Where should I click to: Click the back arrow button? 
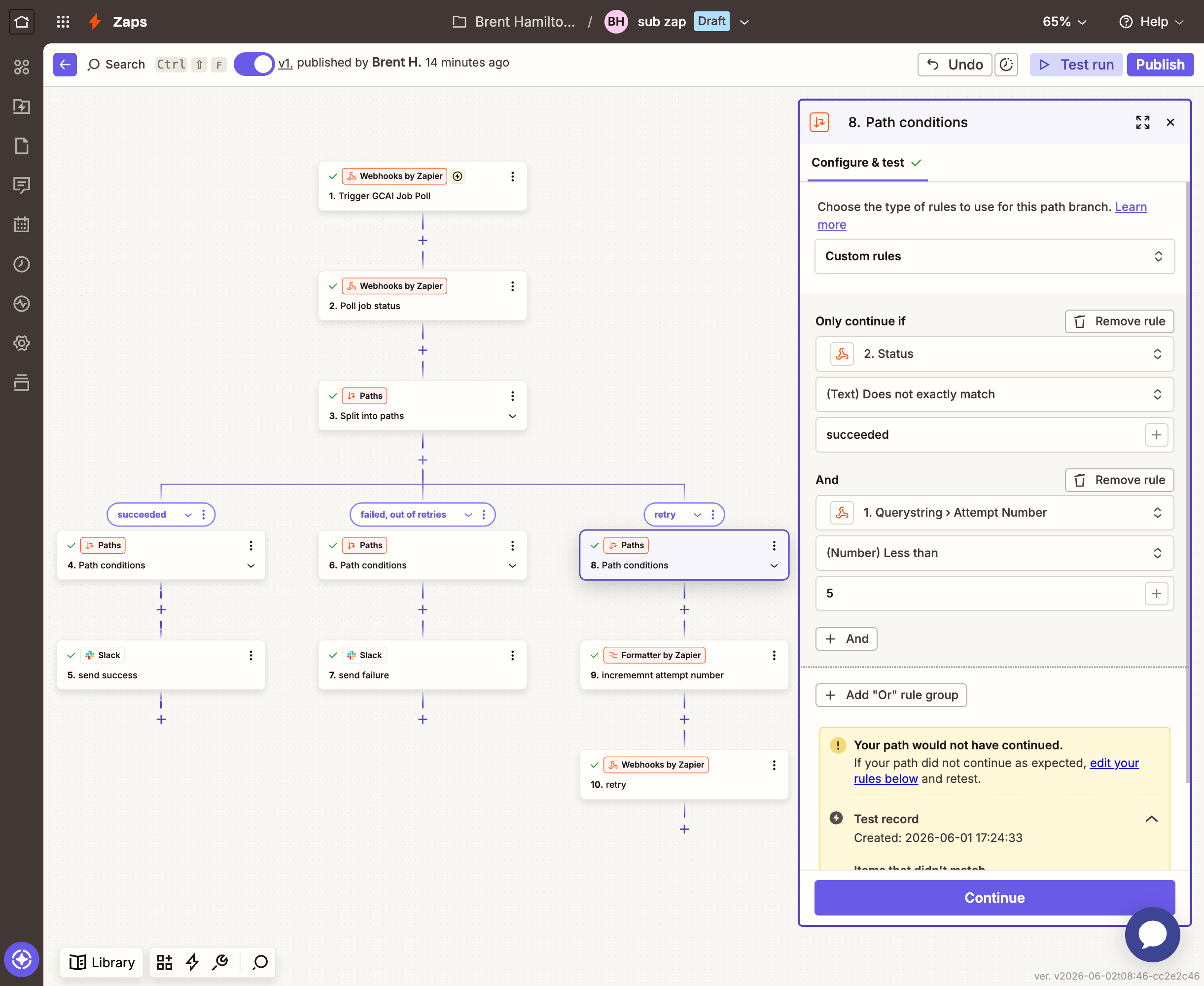click(65, 64)
